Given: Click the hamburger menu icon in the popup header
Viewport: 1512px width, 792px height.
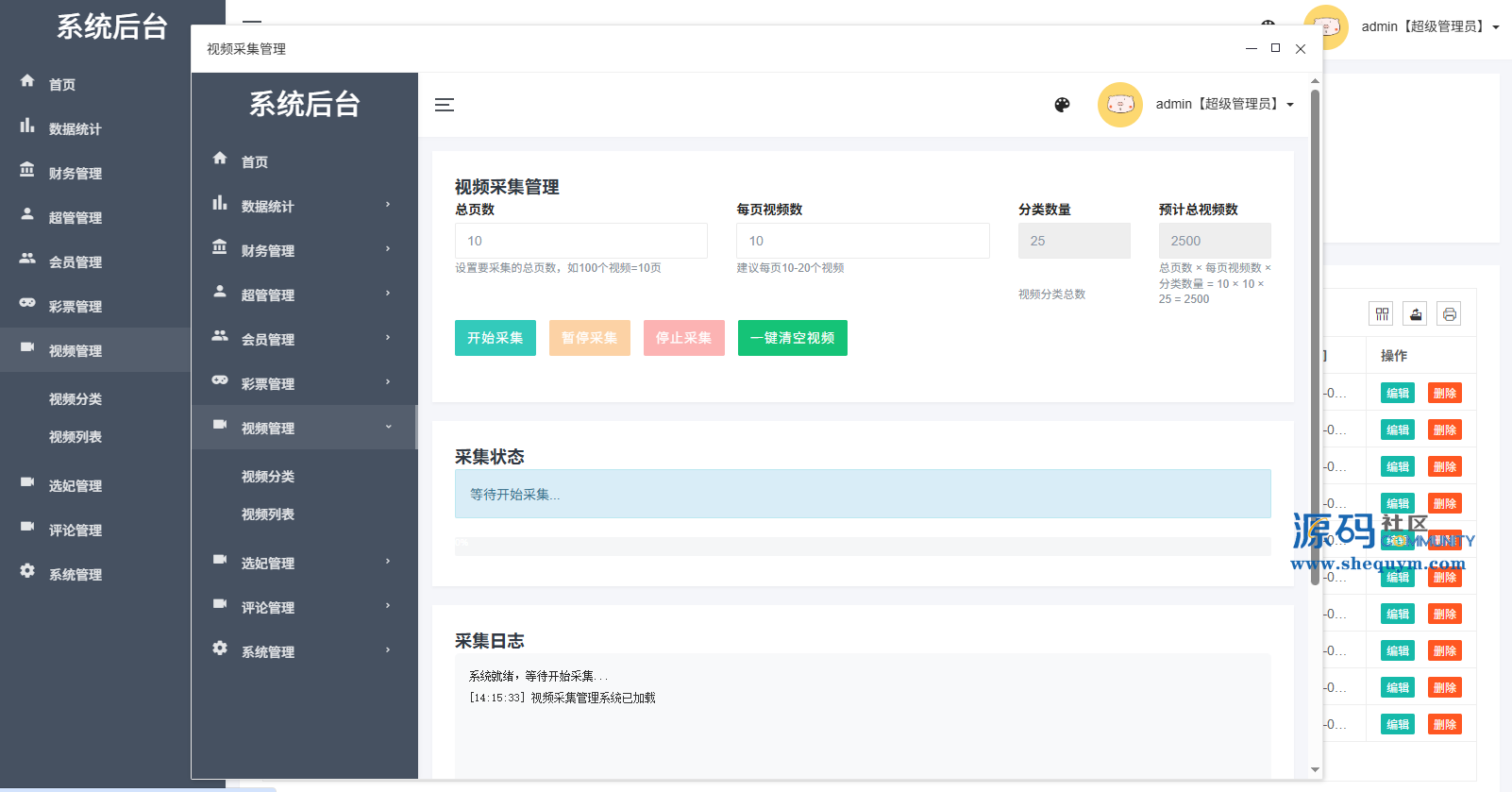Looking at the screenshot, I should (x=445, y=105).
